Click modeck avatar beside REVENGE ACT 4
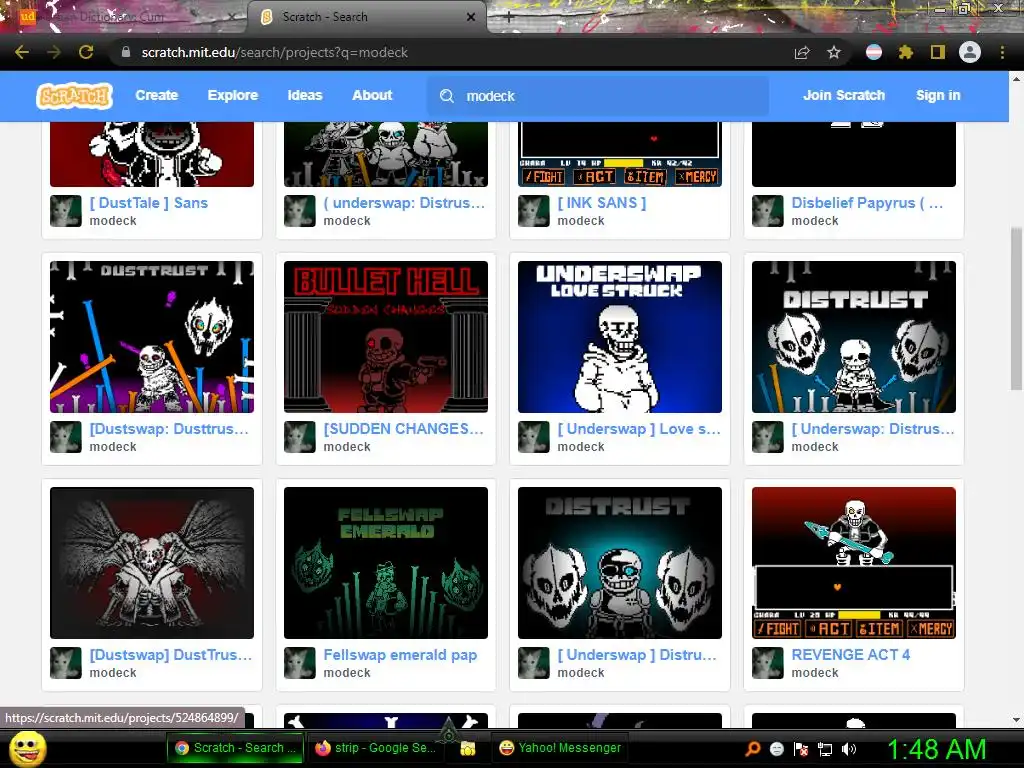Screen dimensions: 1024x768 tap(767, 663)
